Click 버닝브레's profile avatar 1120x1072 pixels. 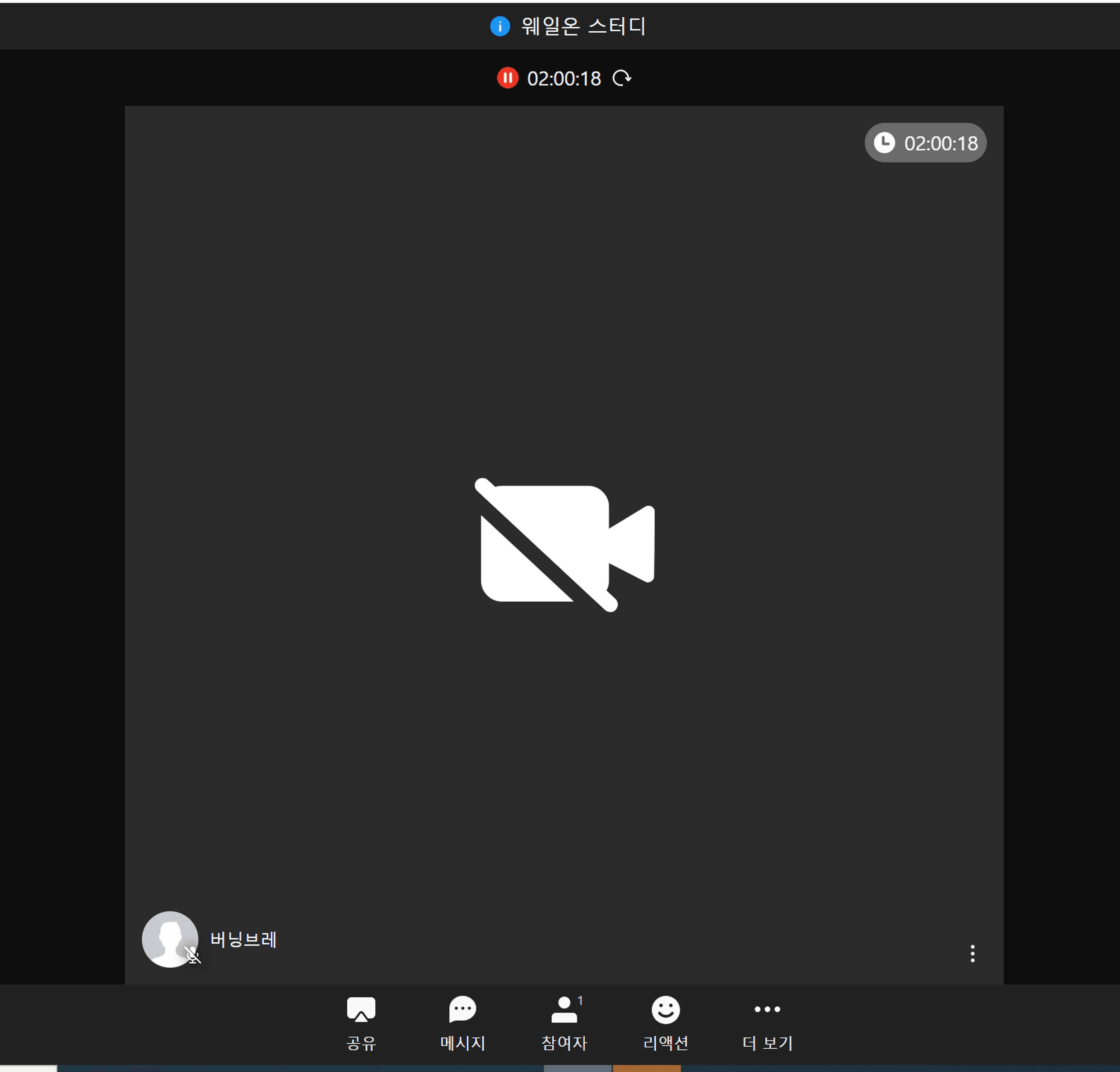point(170,939)
